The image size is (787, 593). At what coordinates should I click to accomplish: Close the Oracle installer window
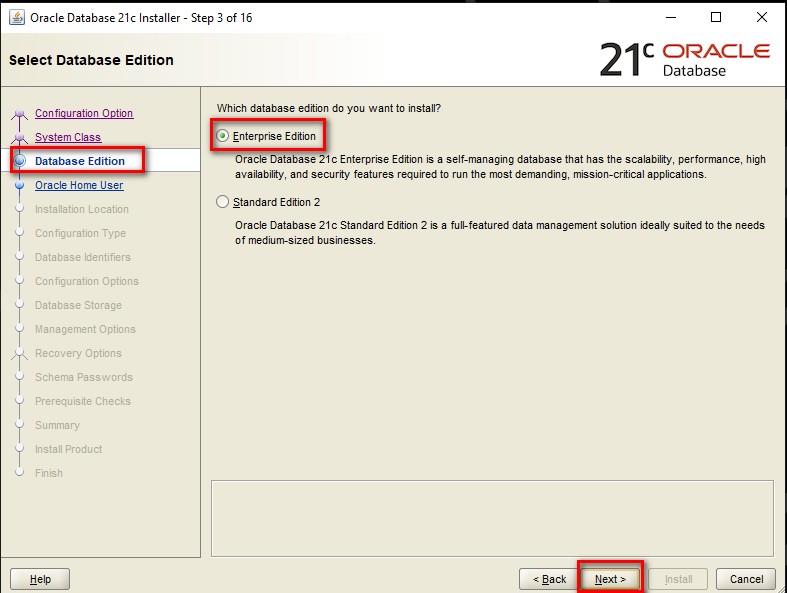(x=761, y=17)
